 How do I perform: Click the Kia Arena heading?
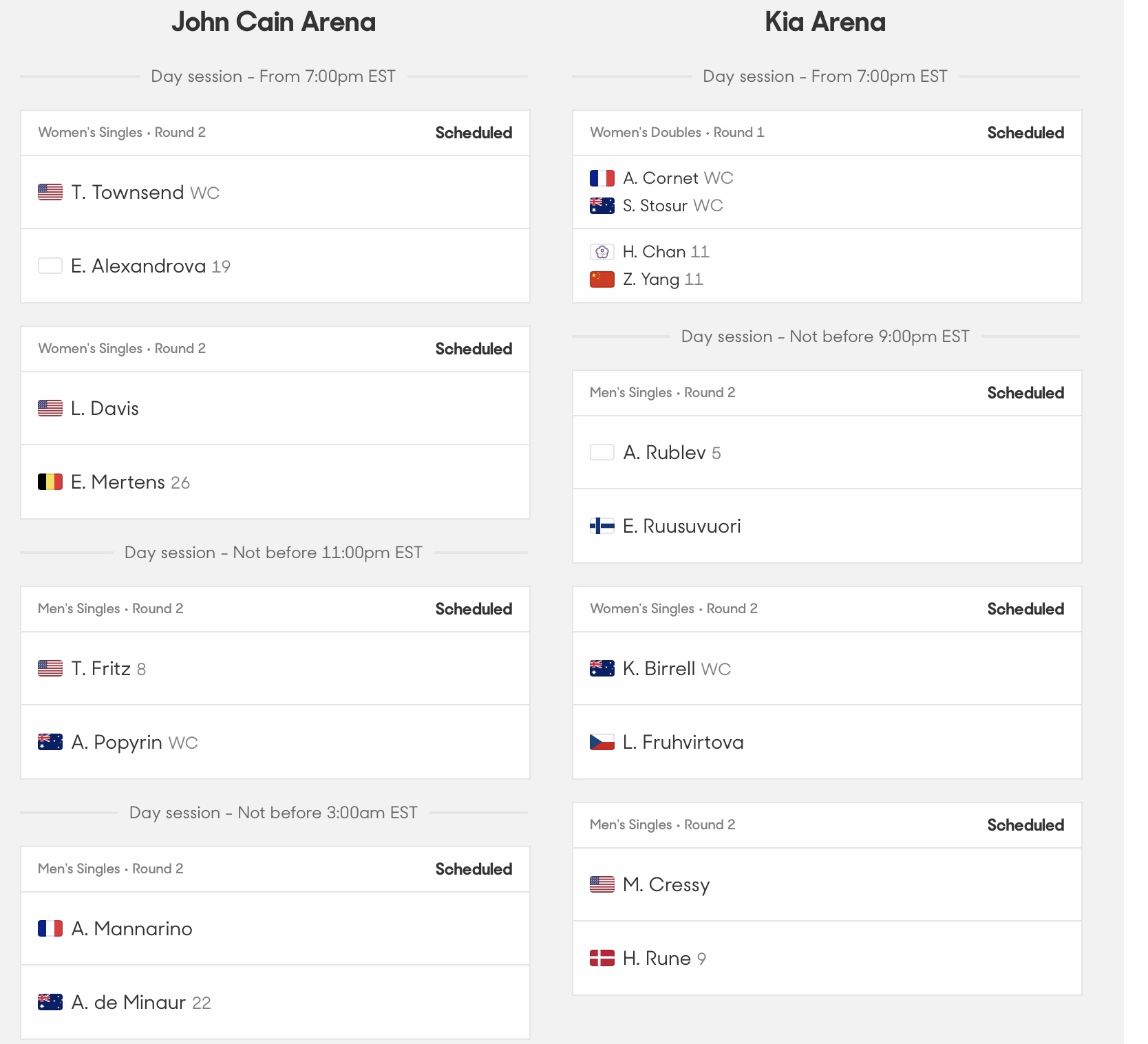(825, 22)
